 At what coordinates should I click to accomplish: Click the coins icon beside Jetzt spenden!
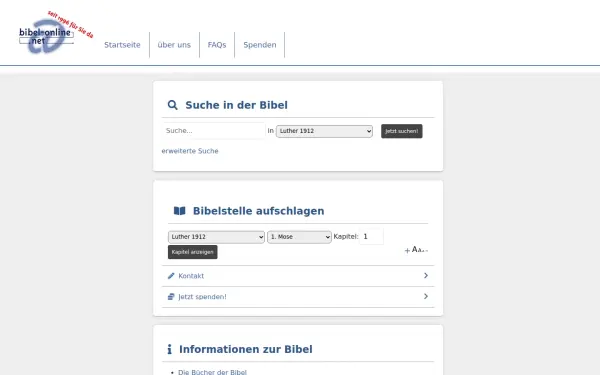pos(171,297)
